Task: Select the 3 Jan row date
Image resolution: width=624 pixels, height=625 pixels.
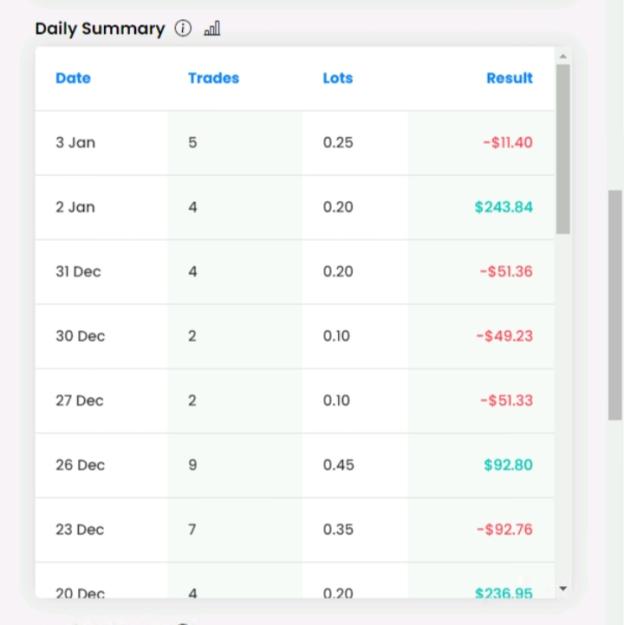Action: tap(75, 143)
